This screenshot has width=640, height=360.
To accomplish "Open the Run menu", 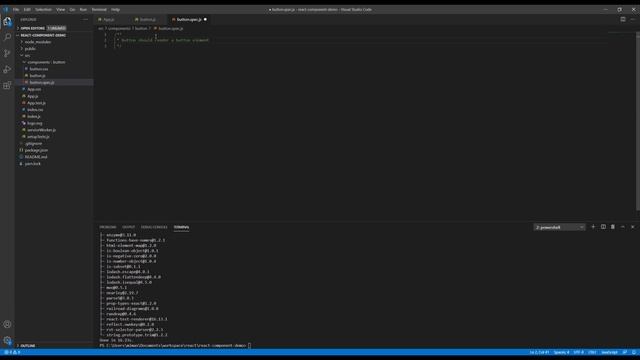I will click(83, 9).
